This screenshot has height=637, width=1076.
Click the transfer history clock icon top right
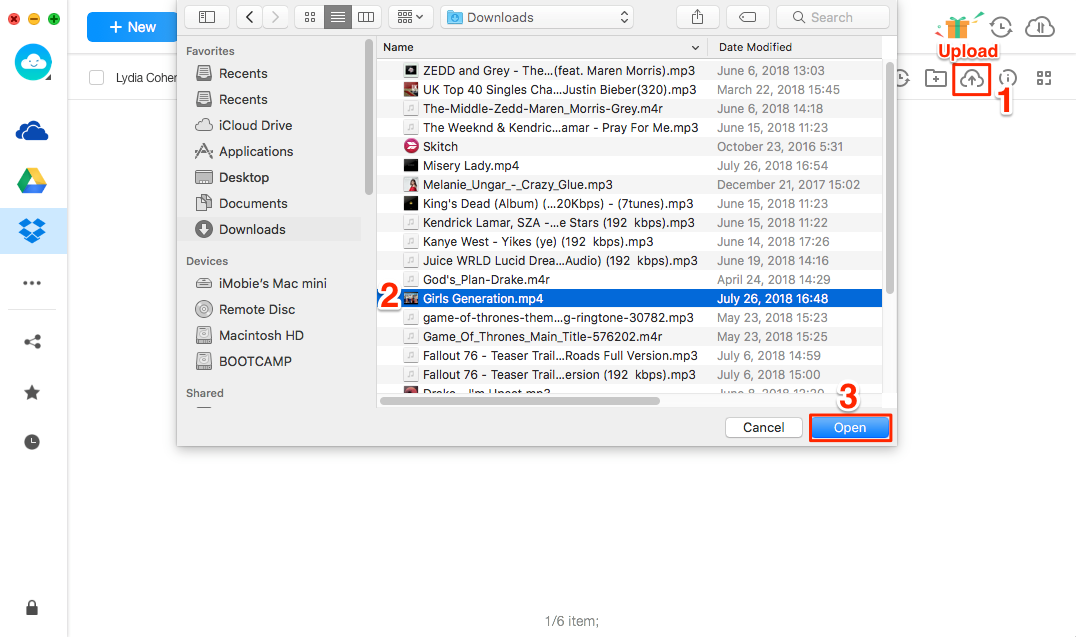pyautogui.click(x=1001, y=28)
